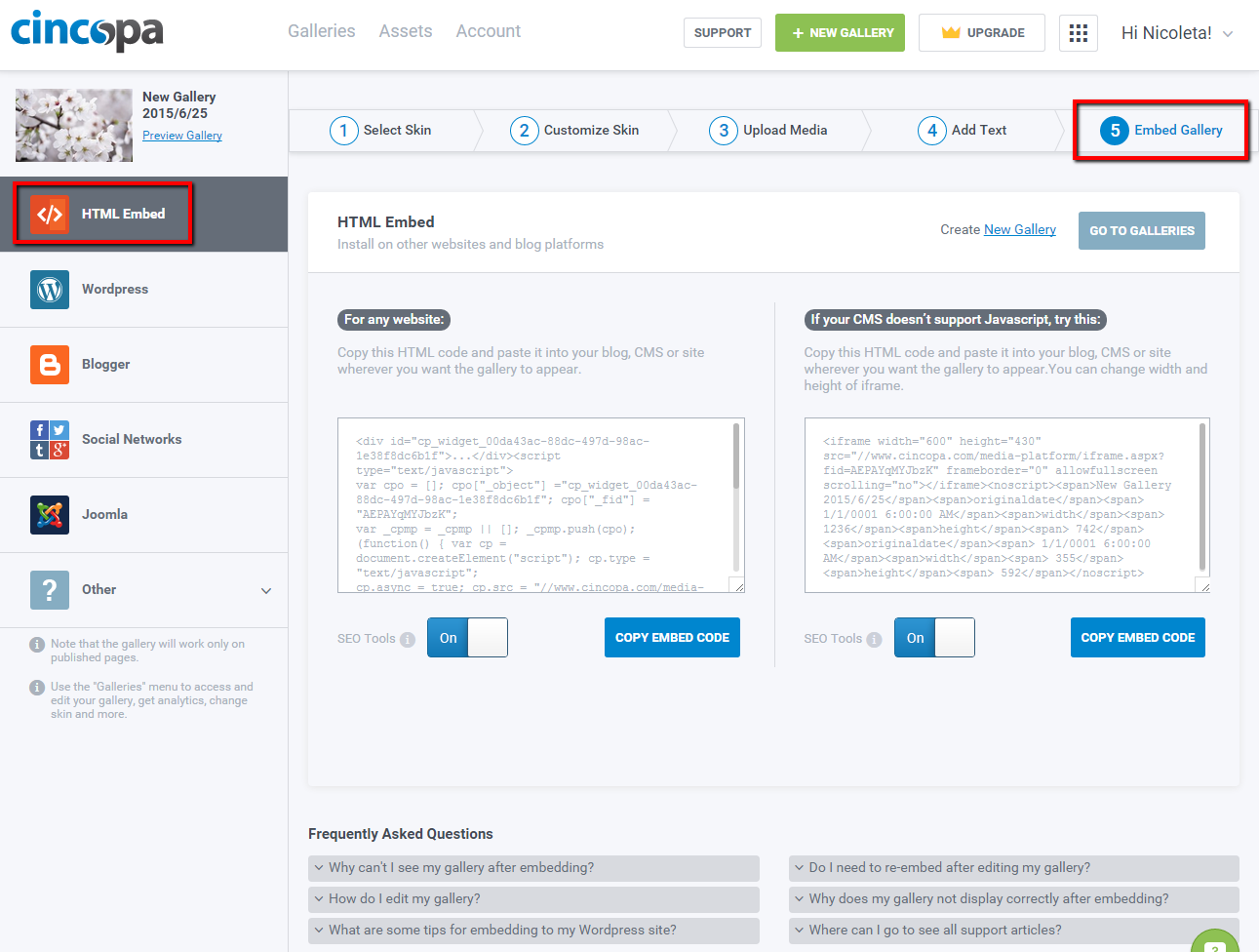Click the info icon next to published pages note
The width and height of the screenshot is (1259, 952).
(37, 645)
